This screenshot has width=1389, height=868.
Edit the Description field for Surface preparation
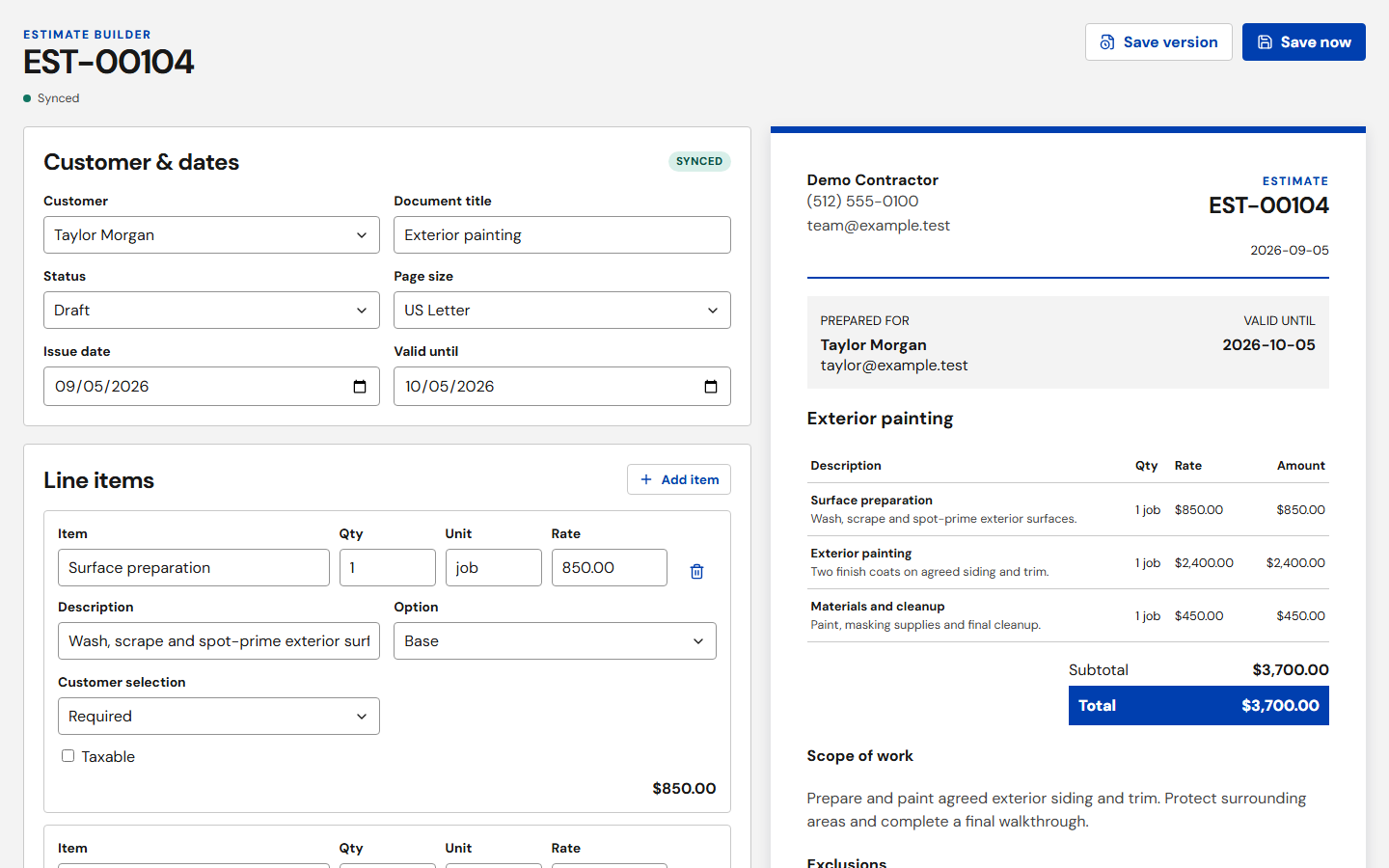pos(219,641)
